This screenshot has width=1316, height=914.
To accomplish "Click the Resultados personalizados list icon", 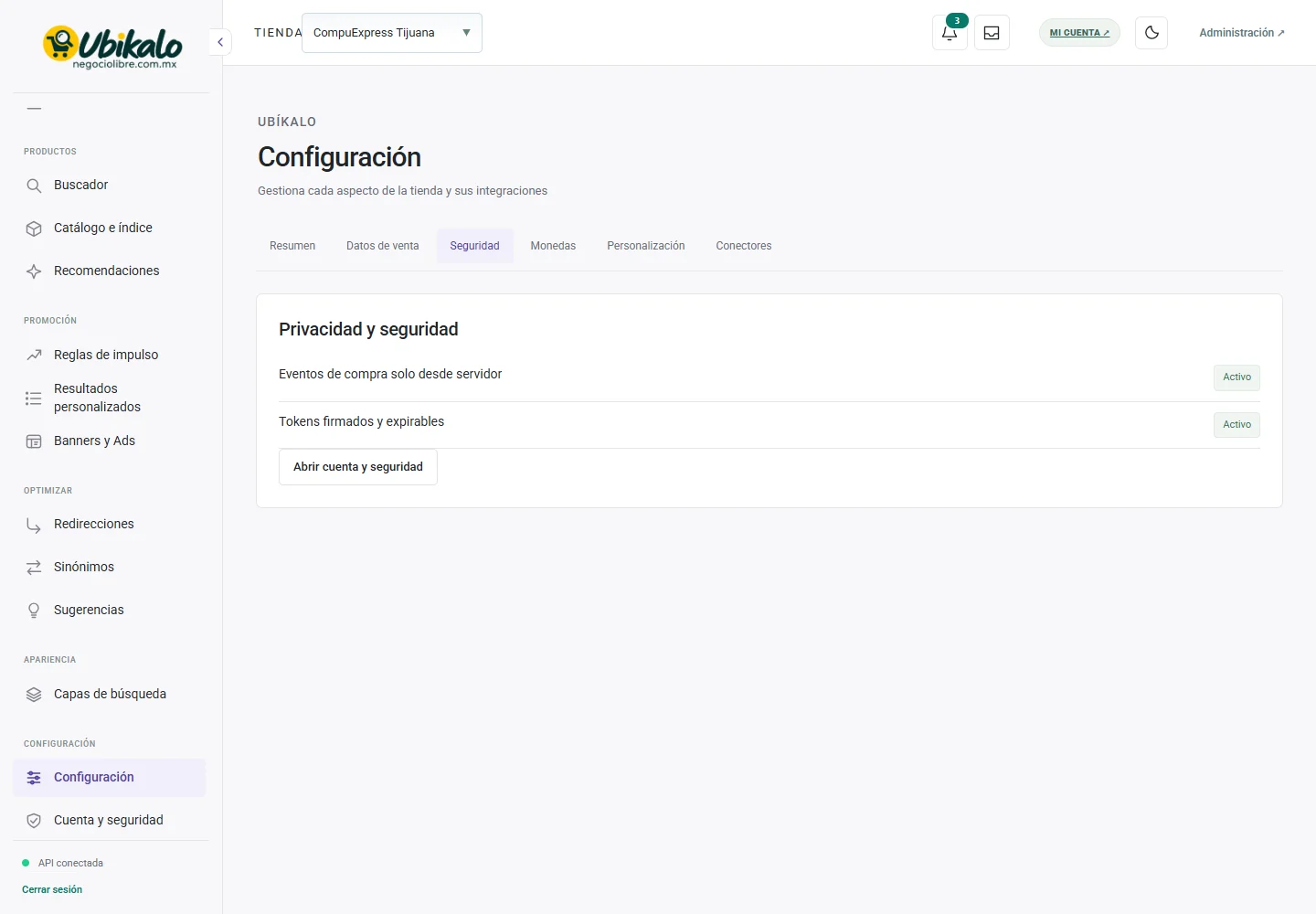I will (x=34, y=399).
